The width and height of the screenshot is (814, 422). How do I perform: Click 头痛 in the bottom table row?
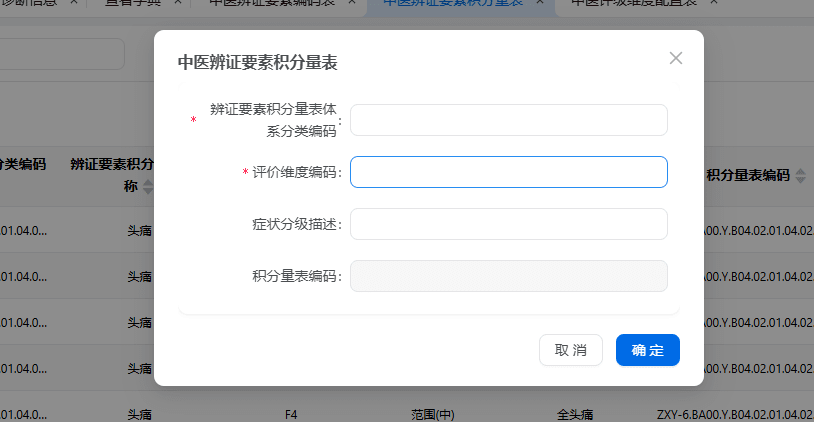click(140, 415)
